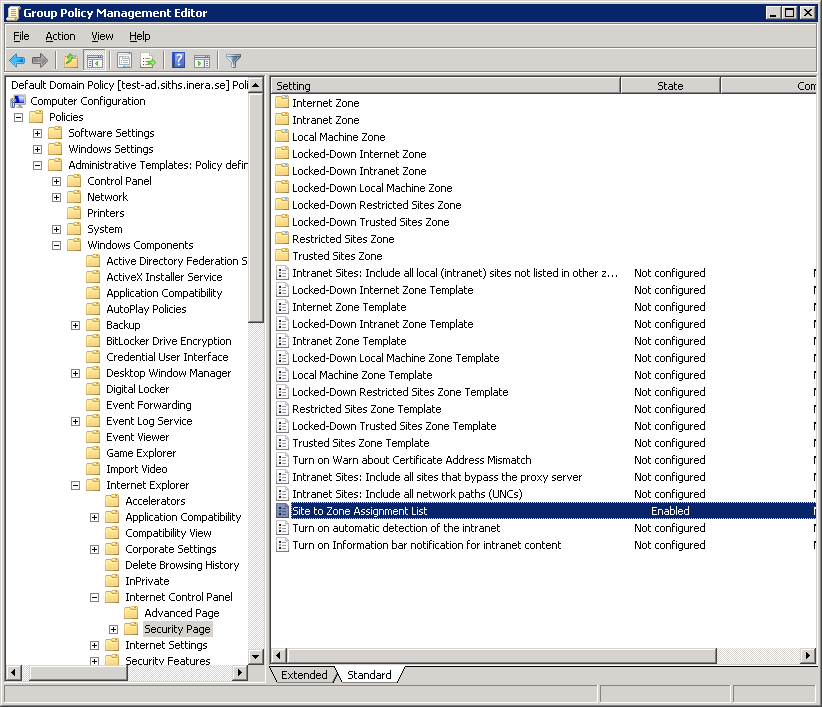Click settings list horizontal scrollbar left arrow
Screen dimensions: 822x707
tap(278, 655)
